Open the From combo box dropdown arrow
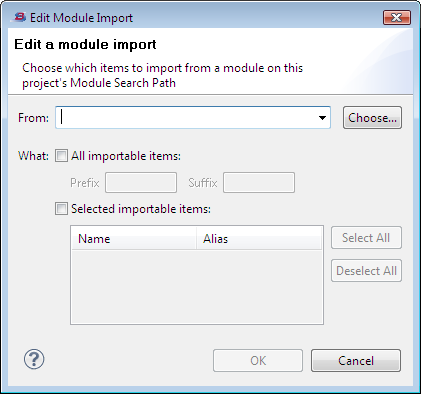 (322, 118)
